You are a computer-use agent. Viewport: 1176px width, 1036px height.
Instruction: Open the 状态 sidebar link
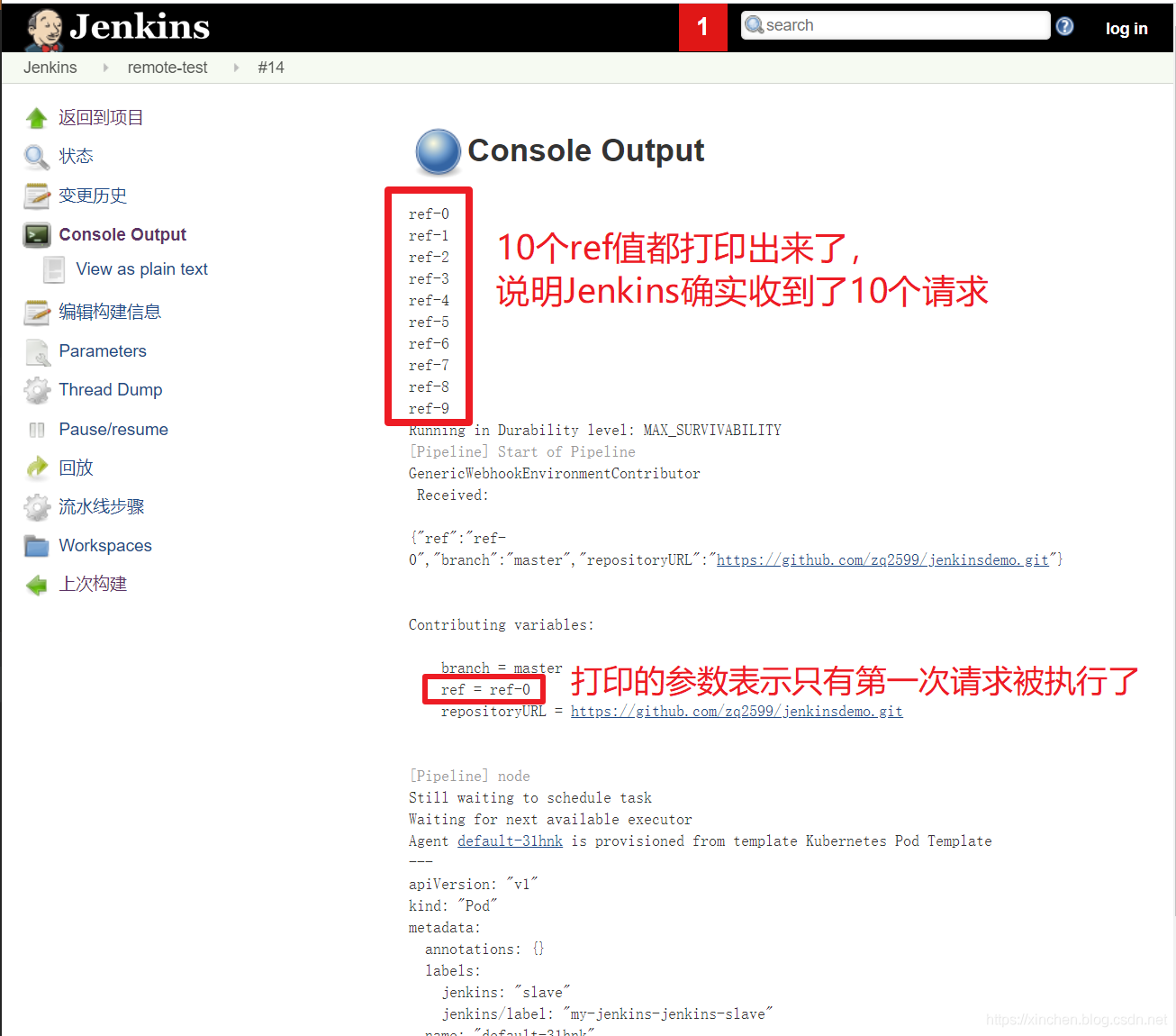coord(76,157)
